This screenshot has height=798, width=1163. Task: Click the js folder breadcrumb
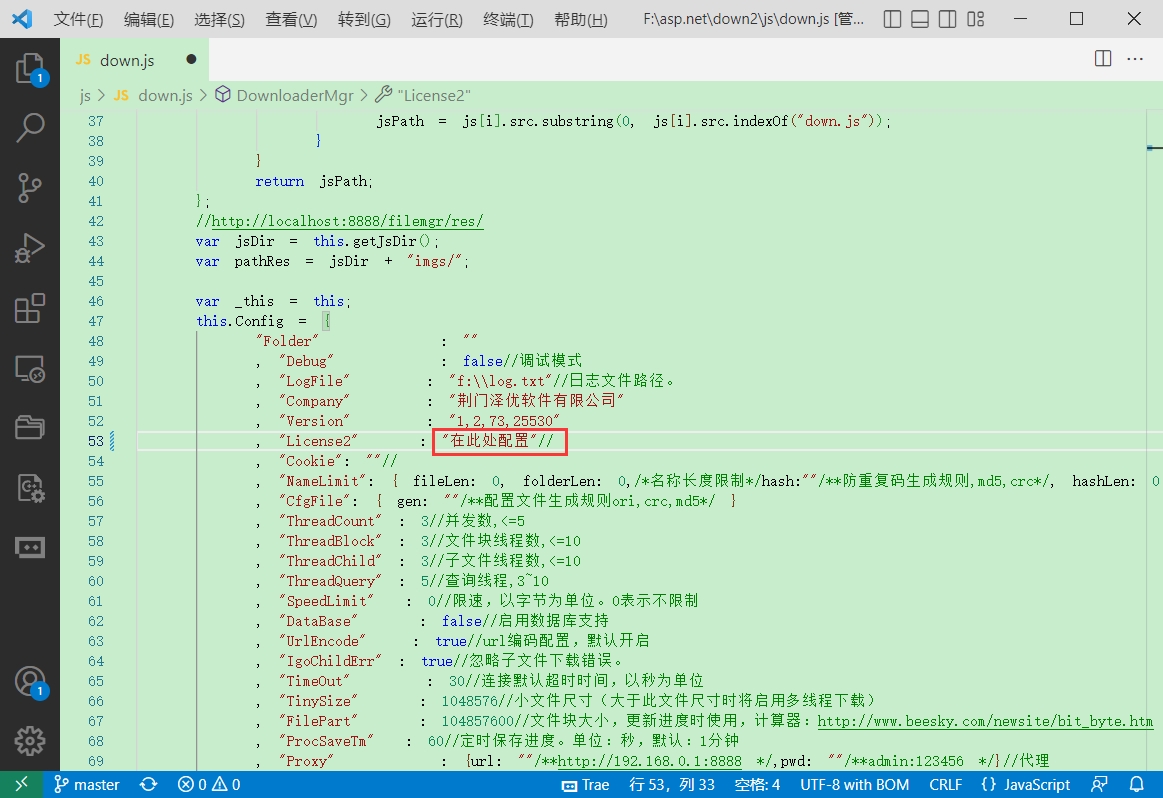(x=85, y=95)
